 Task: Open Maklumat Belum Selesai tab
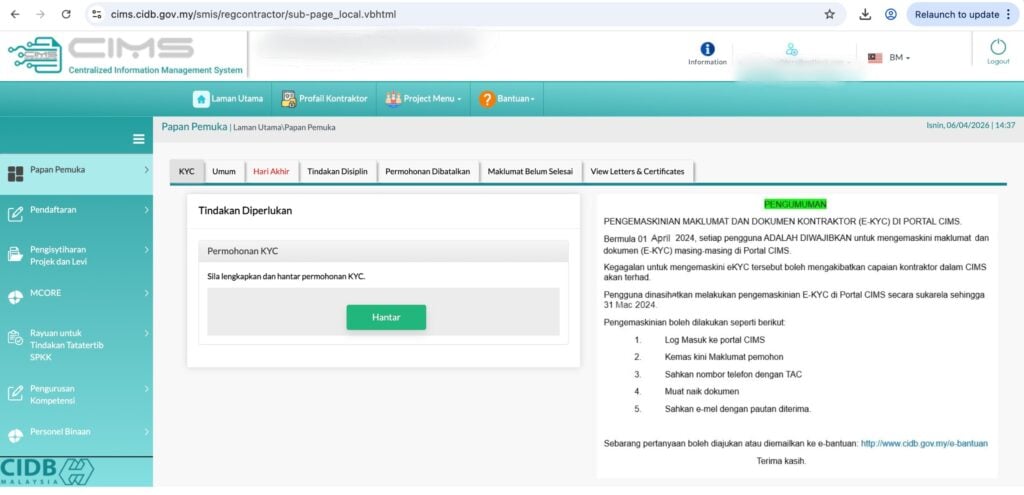click(530, 172)
